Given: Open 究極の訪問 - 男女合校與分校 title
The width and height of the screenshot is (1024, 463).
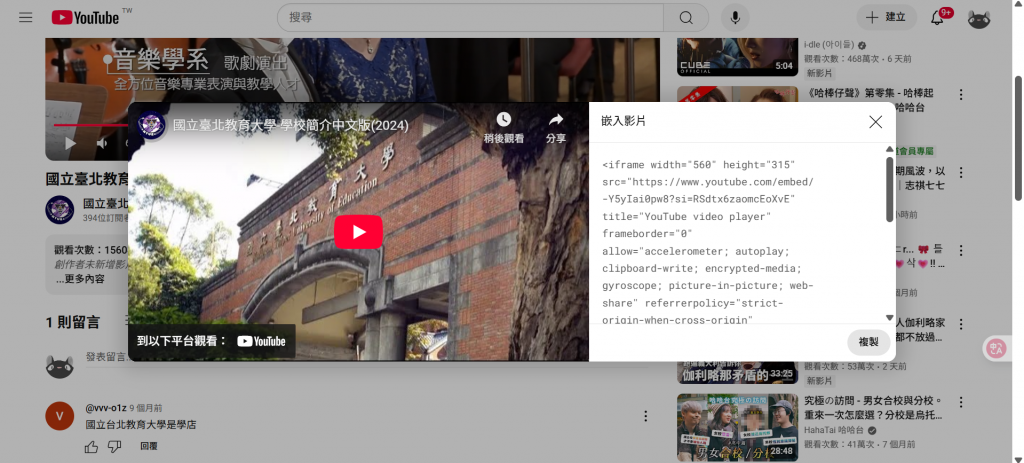Looking at the screenshot, I should (x=875, y=407).
